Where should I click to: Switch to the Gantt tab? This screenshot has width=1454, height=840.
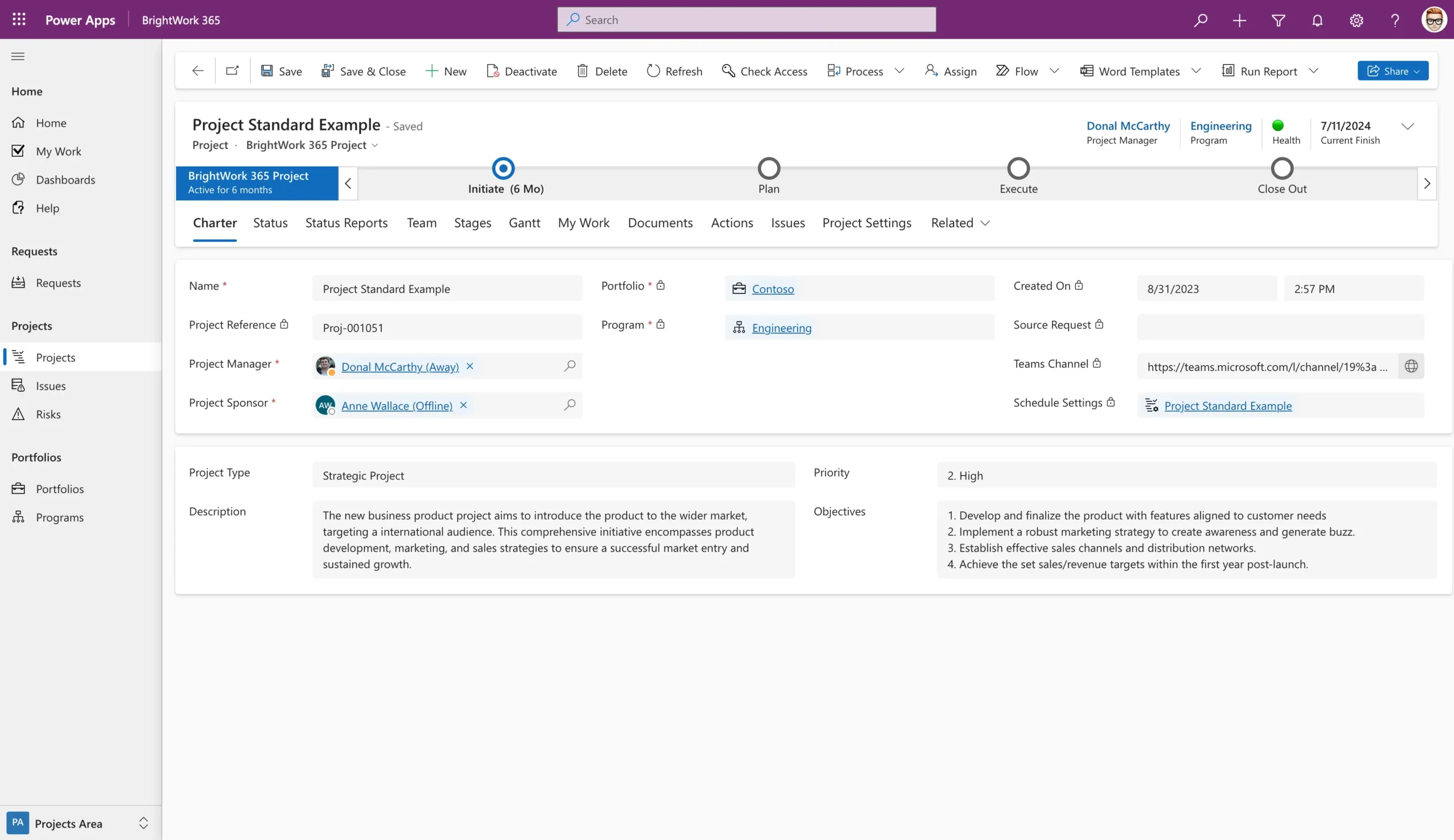tap(524, 223)
